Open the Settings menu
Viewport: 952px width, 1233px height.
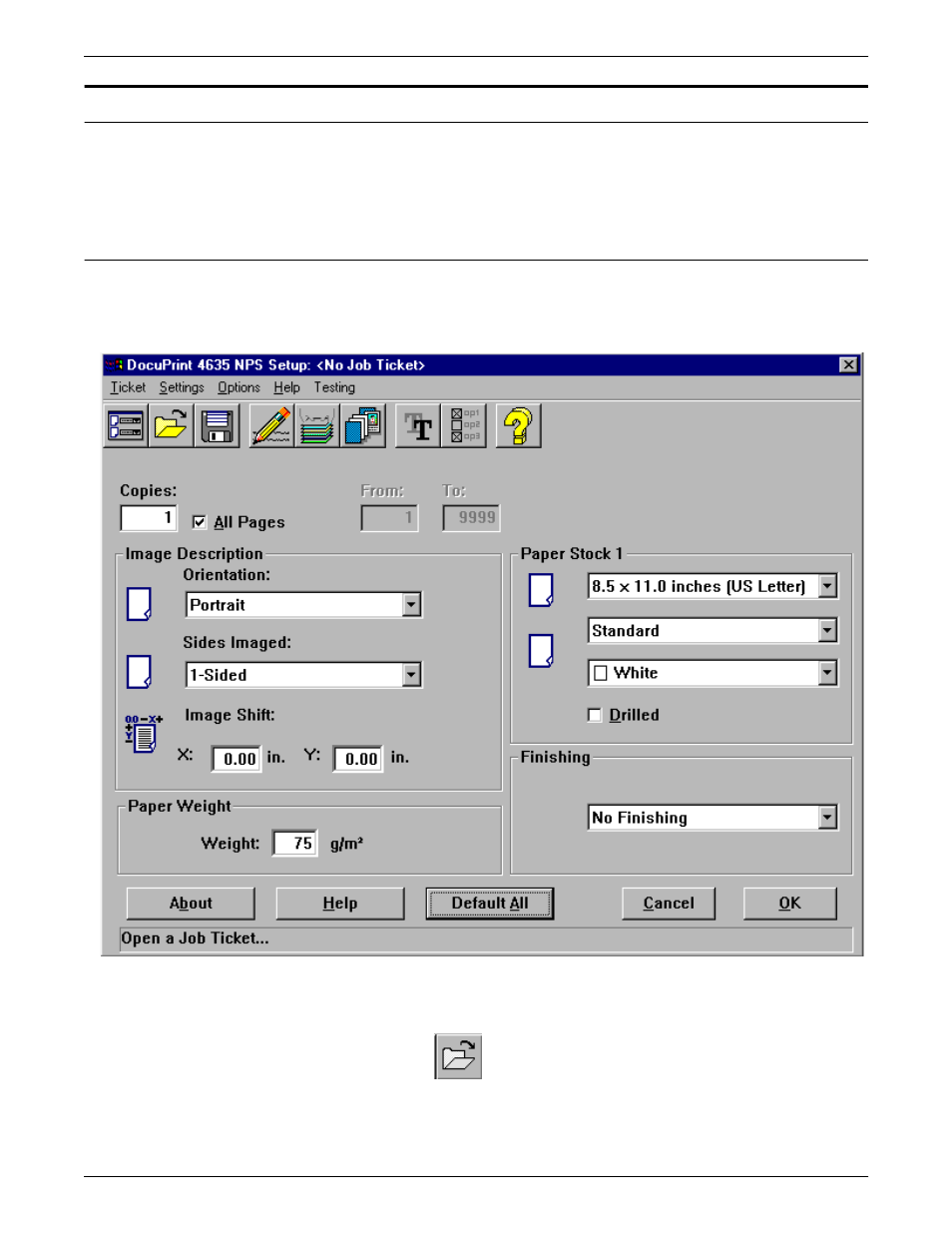click(182, 387)
